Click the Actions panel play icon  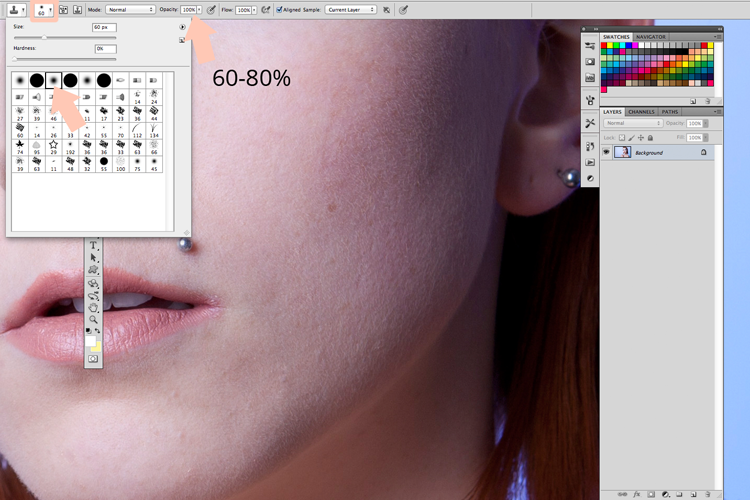click(590, 163)
